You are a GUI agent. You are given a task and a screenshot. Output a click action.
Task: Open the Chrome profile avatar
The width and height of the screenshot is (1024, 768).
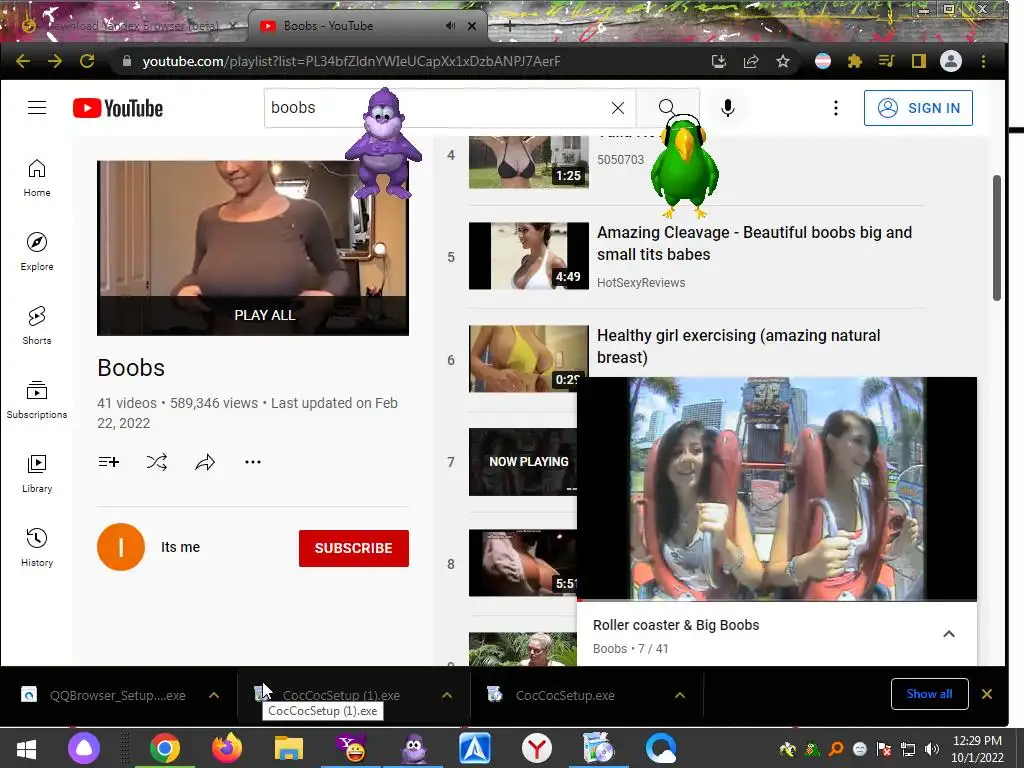click(951, 61)
